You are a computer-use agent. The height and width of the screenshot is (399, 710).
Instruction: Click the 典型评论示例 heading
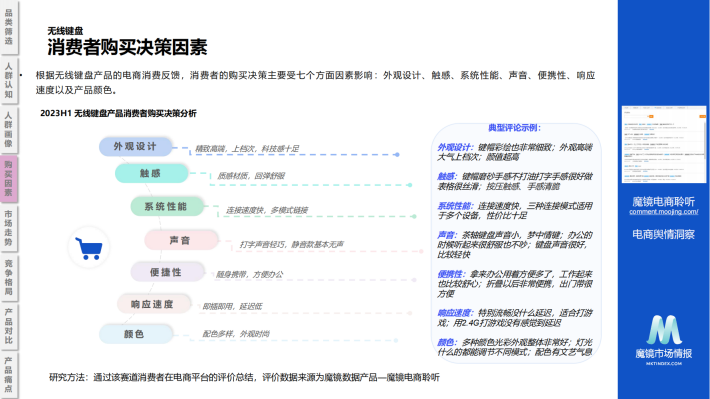point(515,128)
